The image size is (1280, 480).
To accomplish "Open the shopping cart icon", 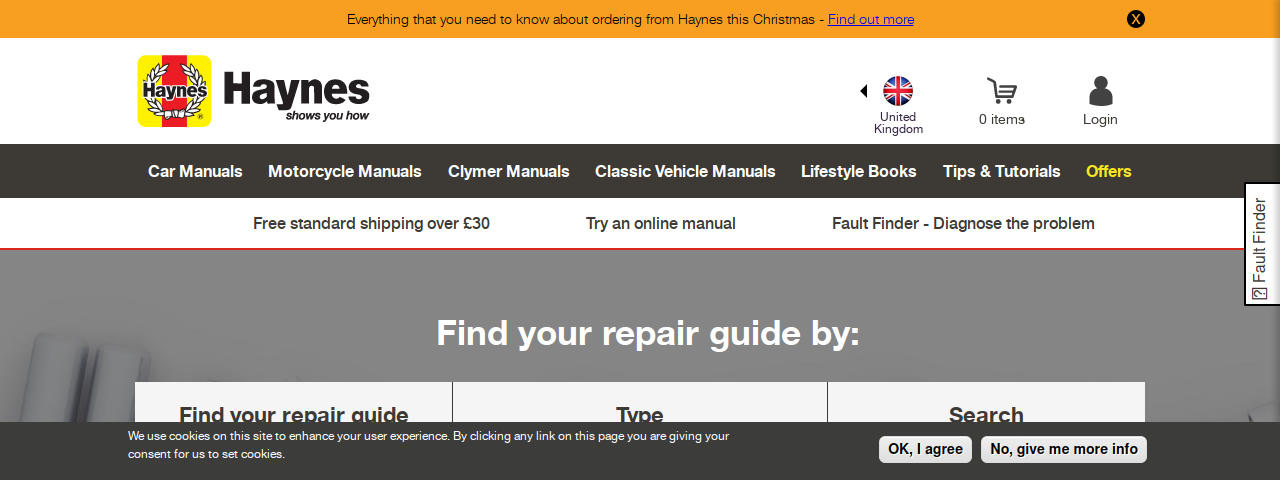I will pyautogui.click(x=1001, y=91).
